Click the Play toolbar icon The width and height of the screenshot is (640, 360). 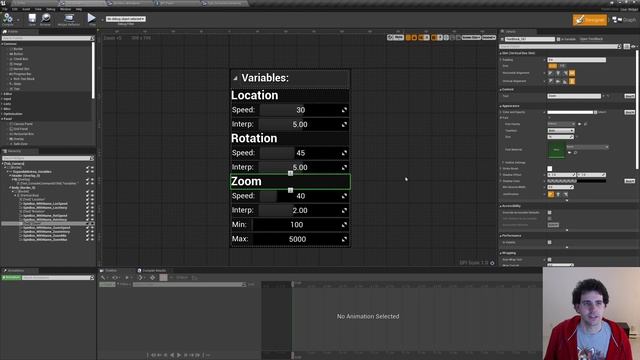click(92, 18)
